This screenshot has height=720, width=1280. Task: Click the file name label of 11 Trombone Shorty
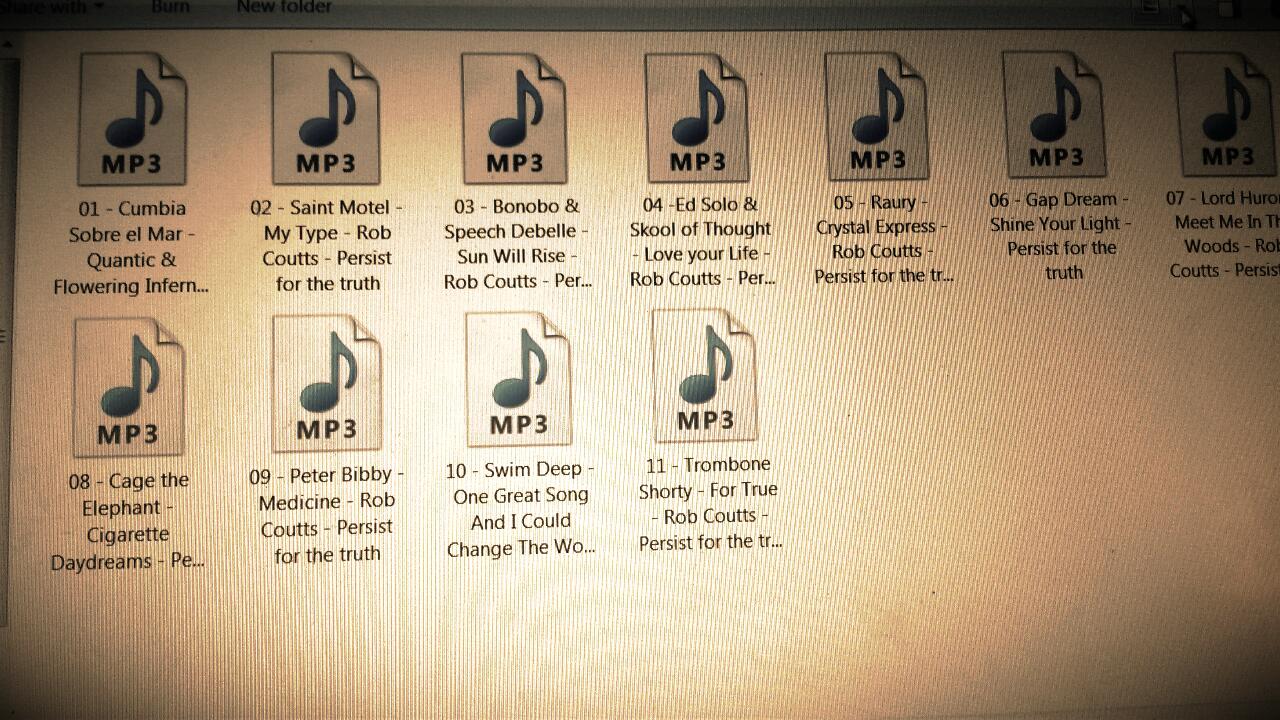[709, 503]
